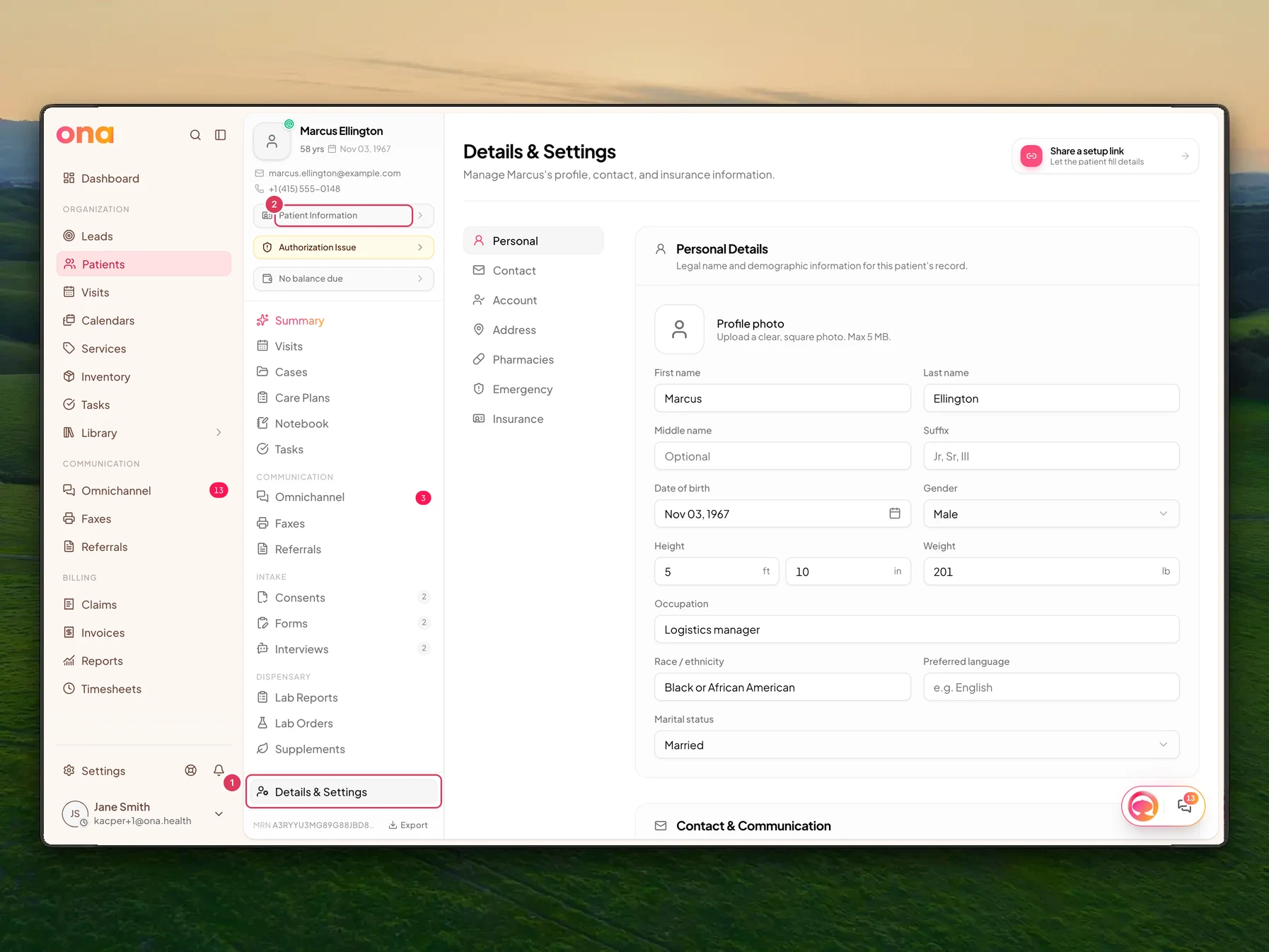The image size is (1269, 952).
Task: Switch to the Contact section tab
Action: coord(533,271)
